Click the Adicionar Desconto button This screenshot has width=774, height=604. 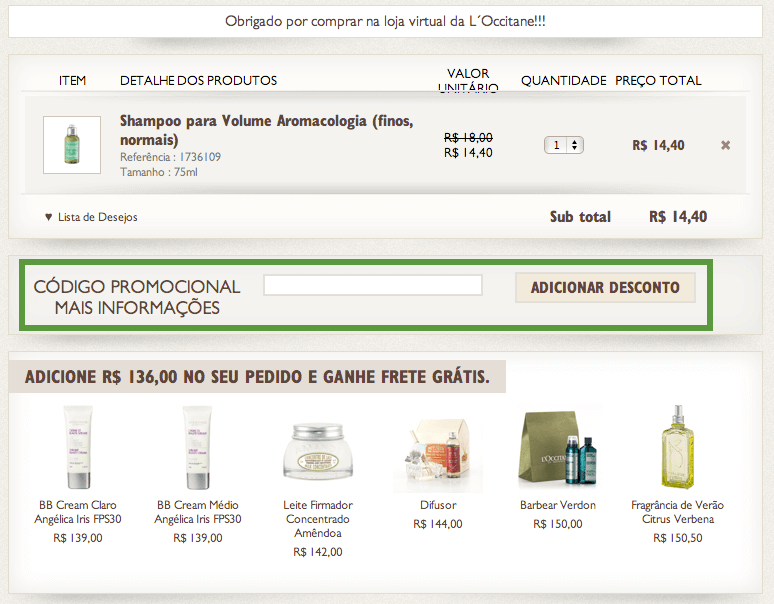pyautogui.click(x=605, y=287)
